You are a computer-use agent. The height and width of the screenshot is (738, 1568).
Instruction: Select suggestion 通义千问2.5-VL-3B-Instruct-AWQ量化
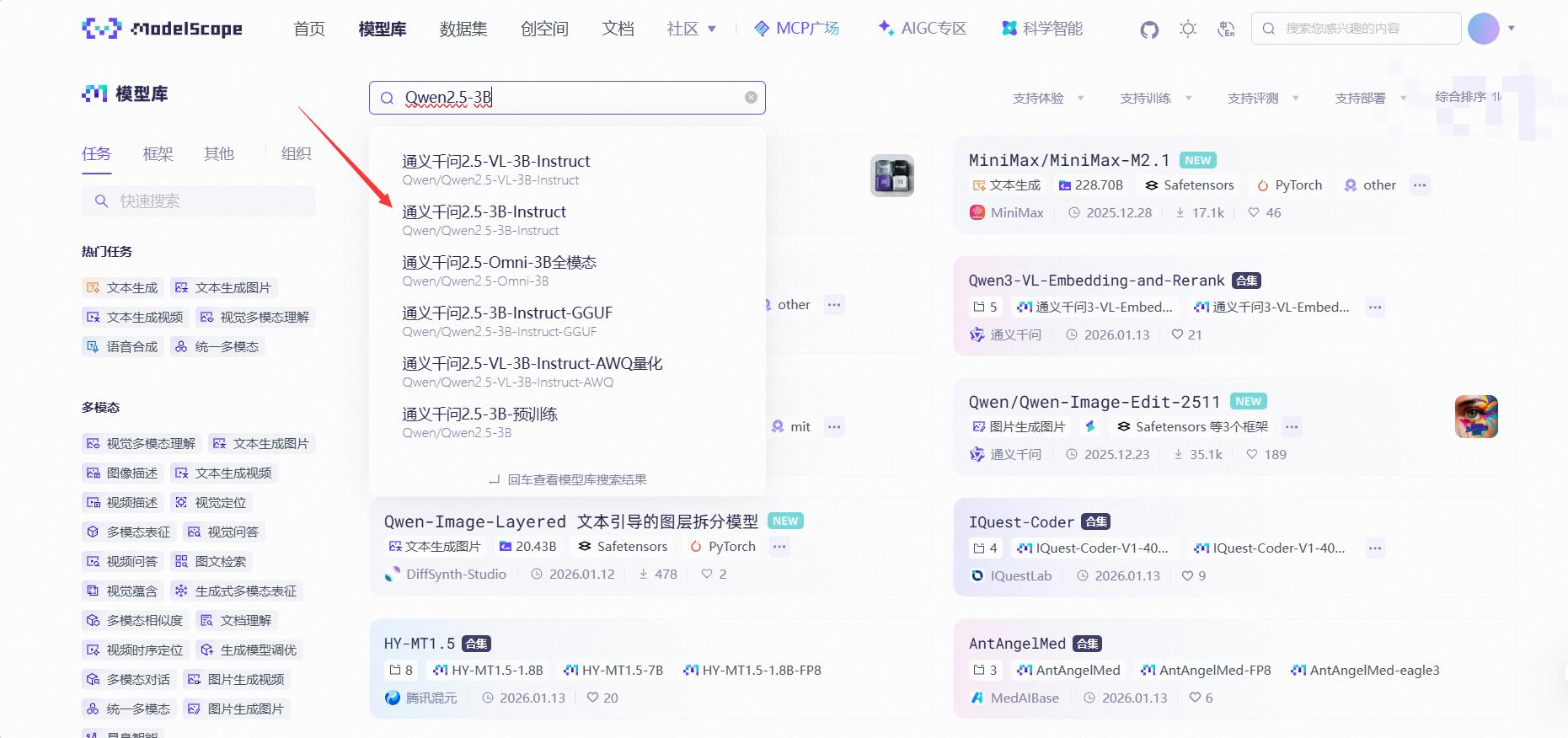(x=567, y=371)
